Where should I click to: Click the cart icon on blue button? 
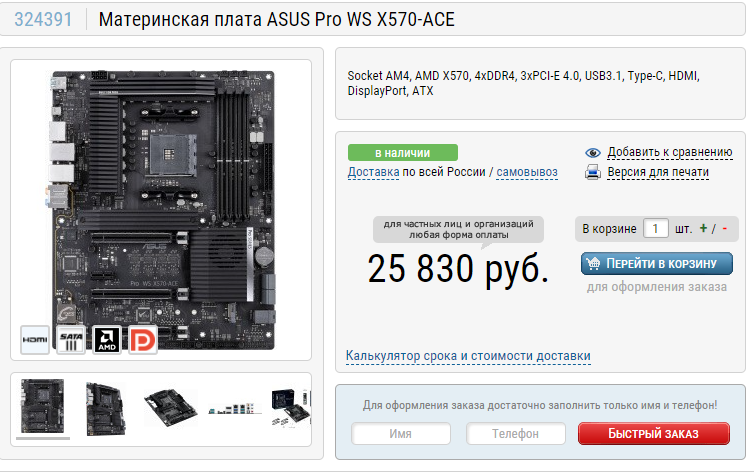(x=593, y=263)
